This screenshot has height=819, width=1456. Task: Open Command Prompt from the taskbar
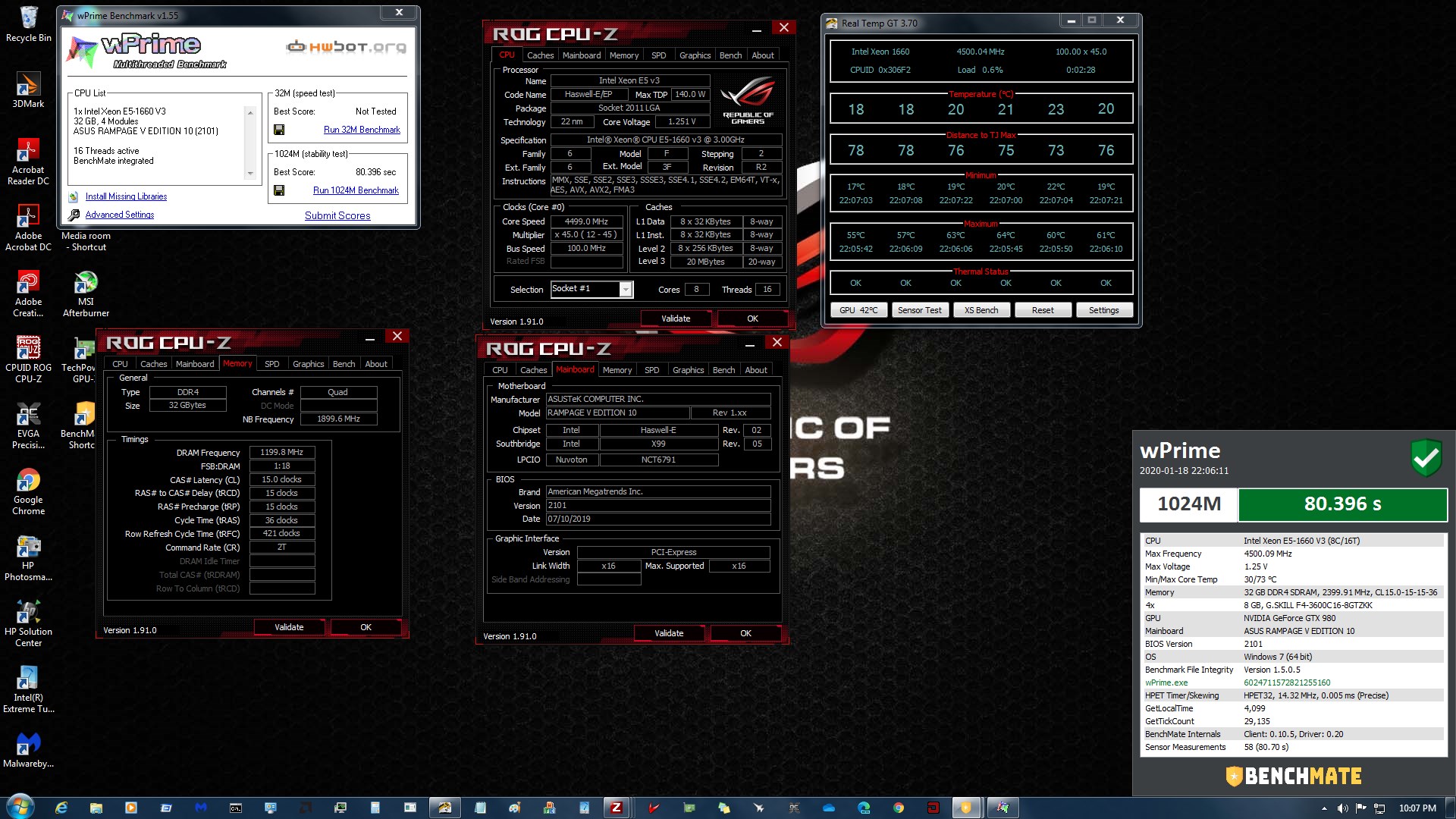pyautogui.click(x=236, y=808)
